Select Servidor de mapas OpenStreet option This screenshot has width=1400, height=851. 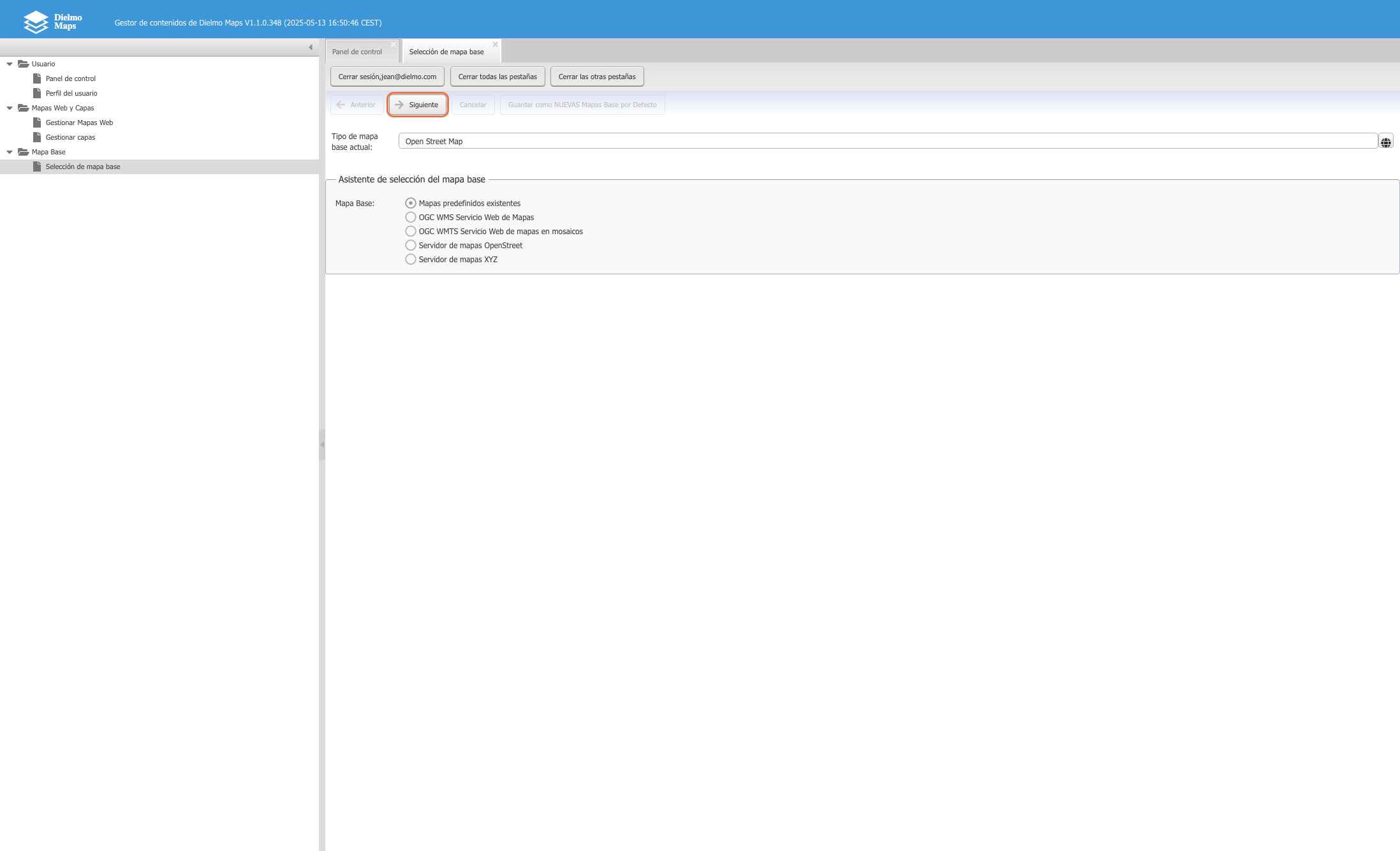[x=411, y=245]
